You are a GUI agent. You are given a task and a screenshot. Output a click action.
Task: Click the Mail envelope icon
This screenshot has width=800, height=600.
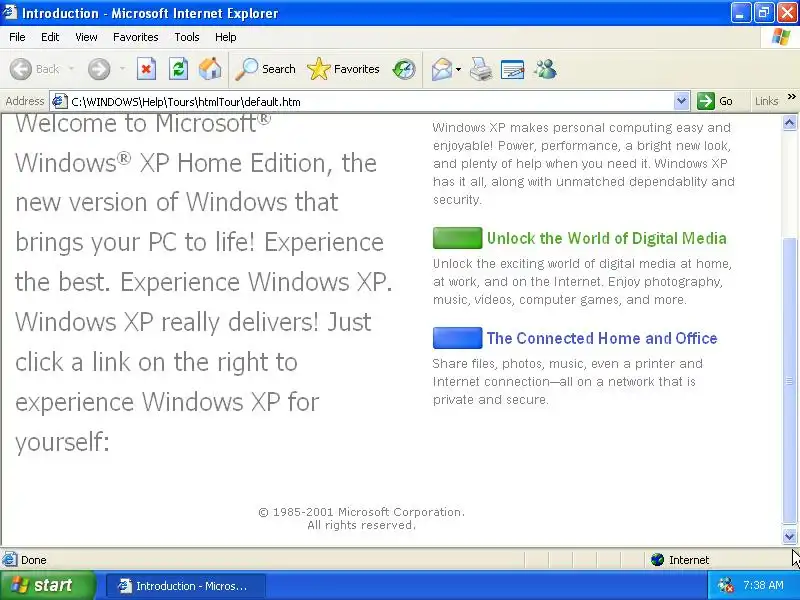[441, 69]
